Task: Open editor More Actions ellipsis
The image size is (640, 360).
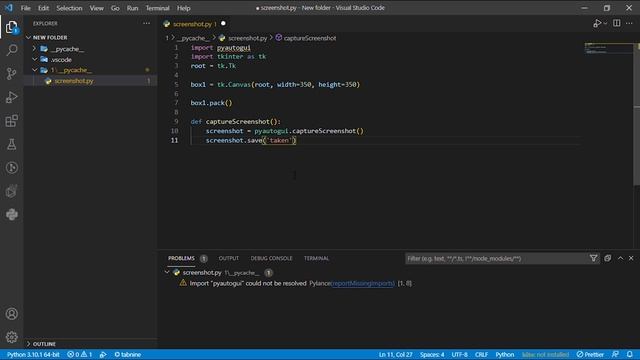Action: [x=629, y=24]
